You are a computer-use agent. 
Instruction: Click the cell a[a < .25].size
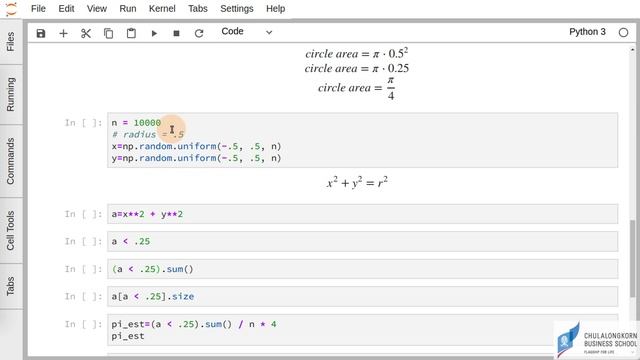pos(362,296)
